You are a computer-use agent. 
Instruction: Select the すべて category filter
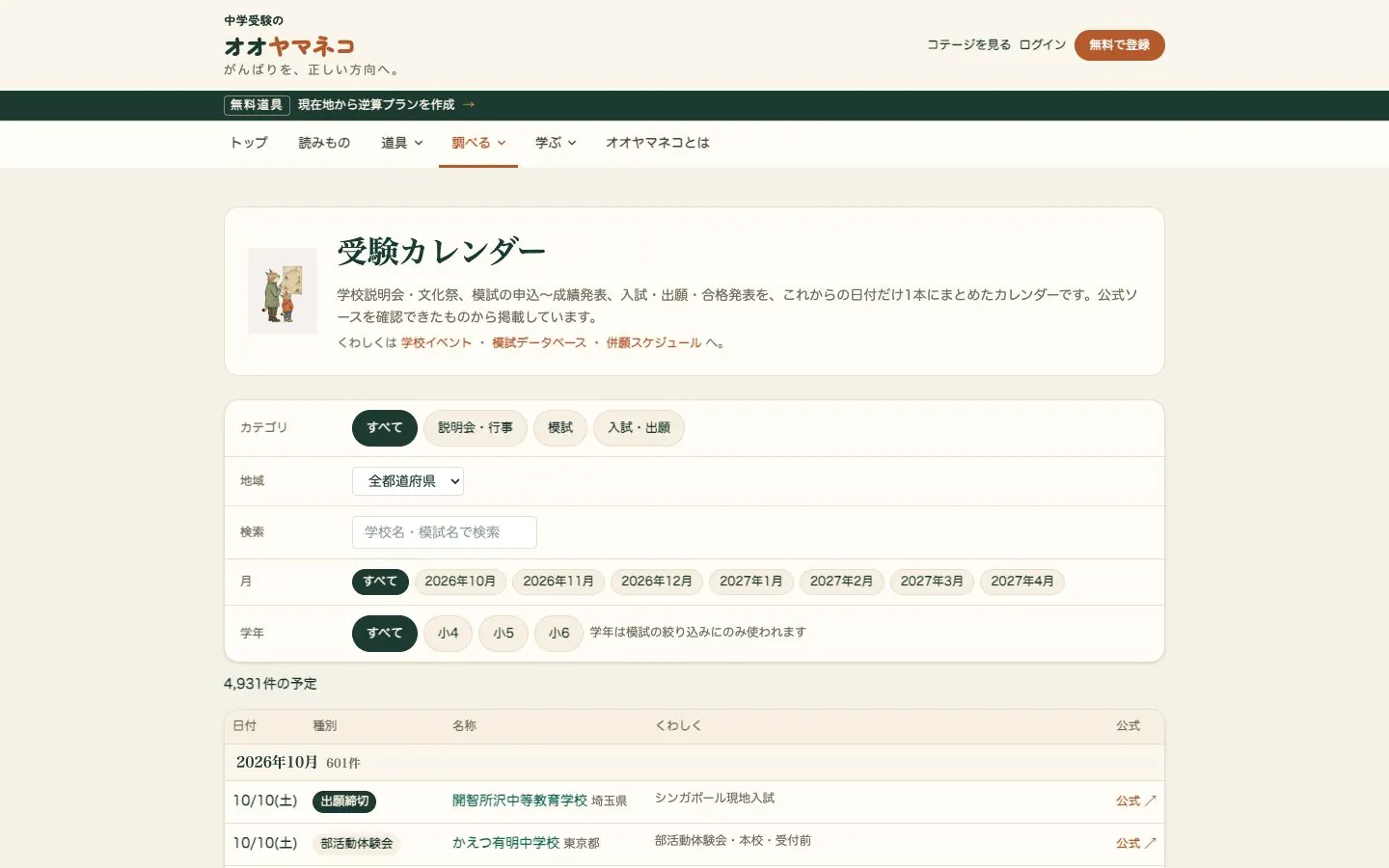385,428
